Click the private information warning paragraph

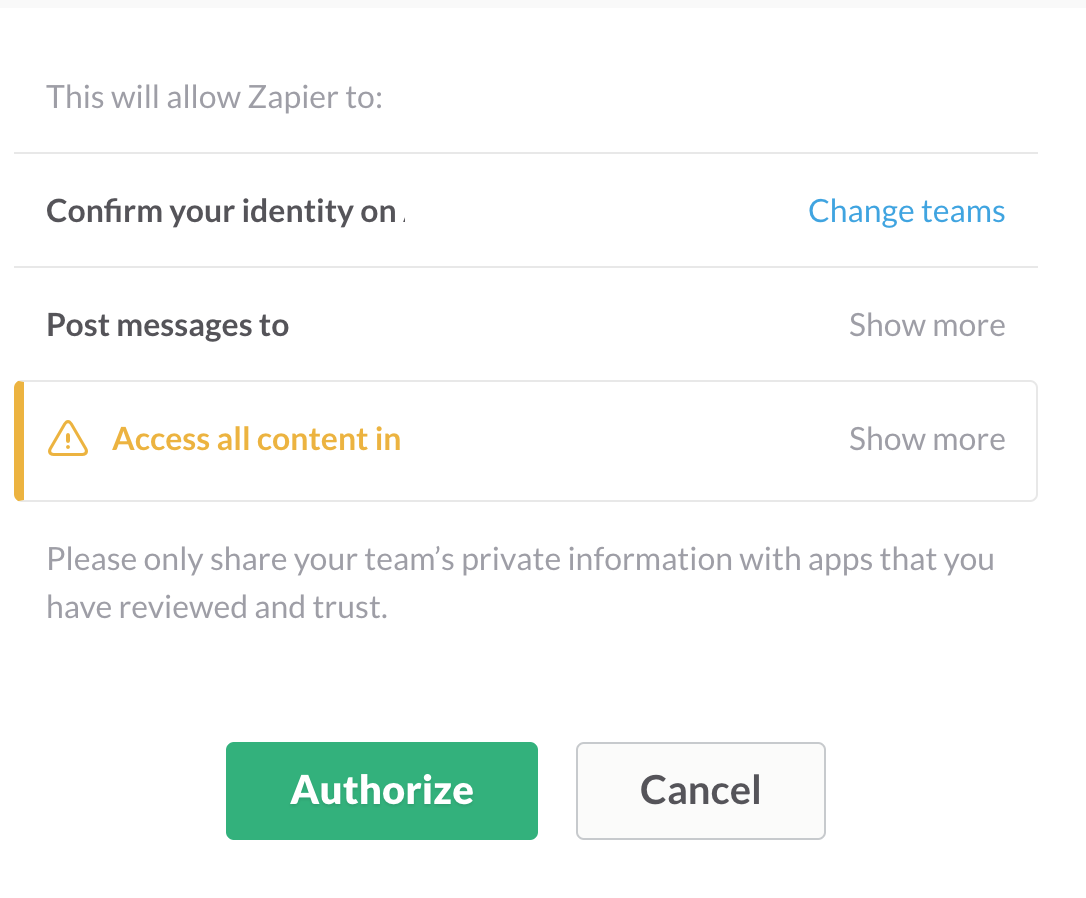(x=520, y=583)
